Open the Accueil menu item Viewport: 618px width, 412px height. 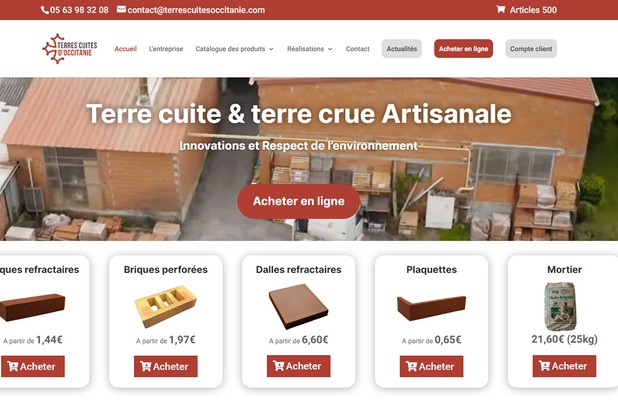(x=125, y=49)
